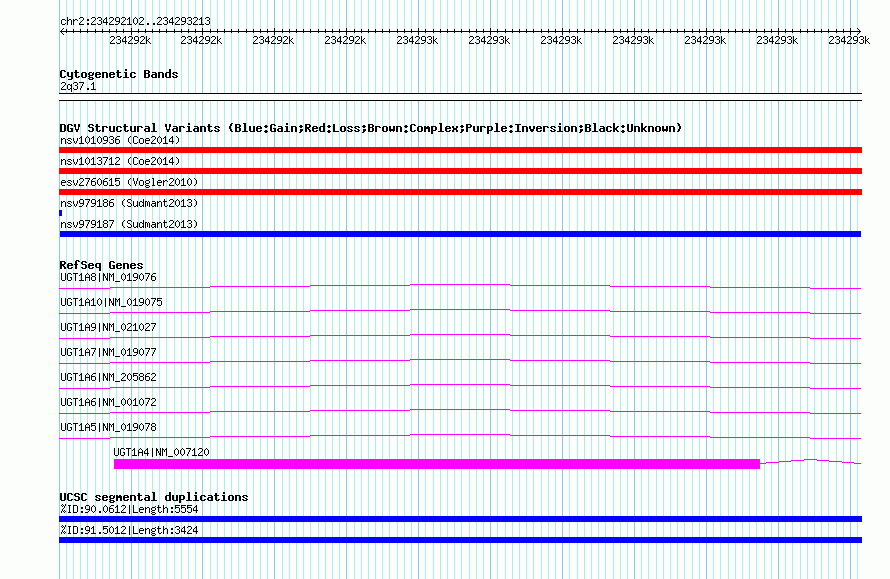Select the esv2760615 (Vogler2010) variant label
Image resolution: width=890 pixels, height=579 pixels.
click(129, 182)
